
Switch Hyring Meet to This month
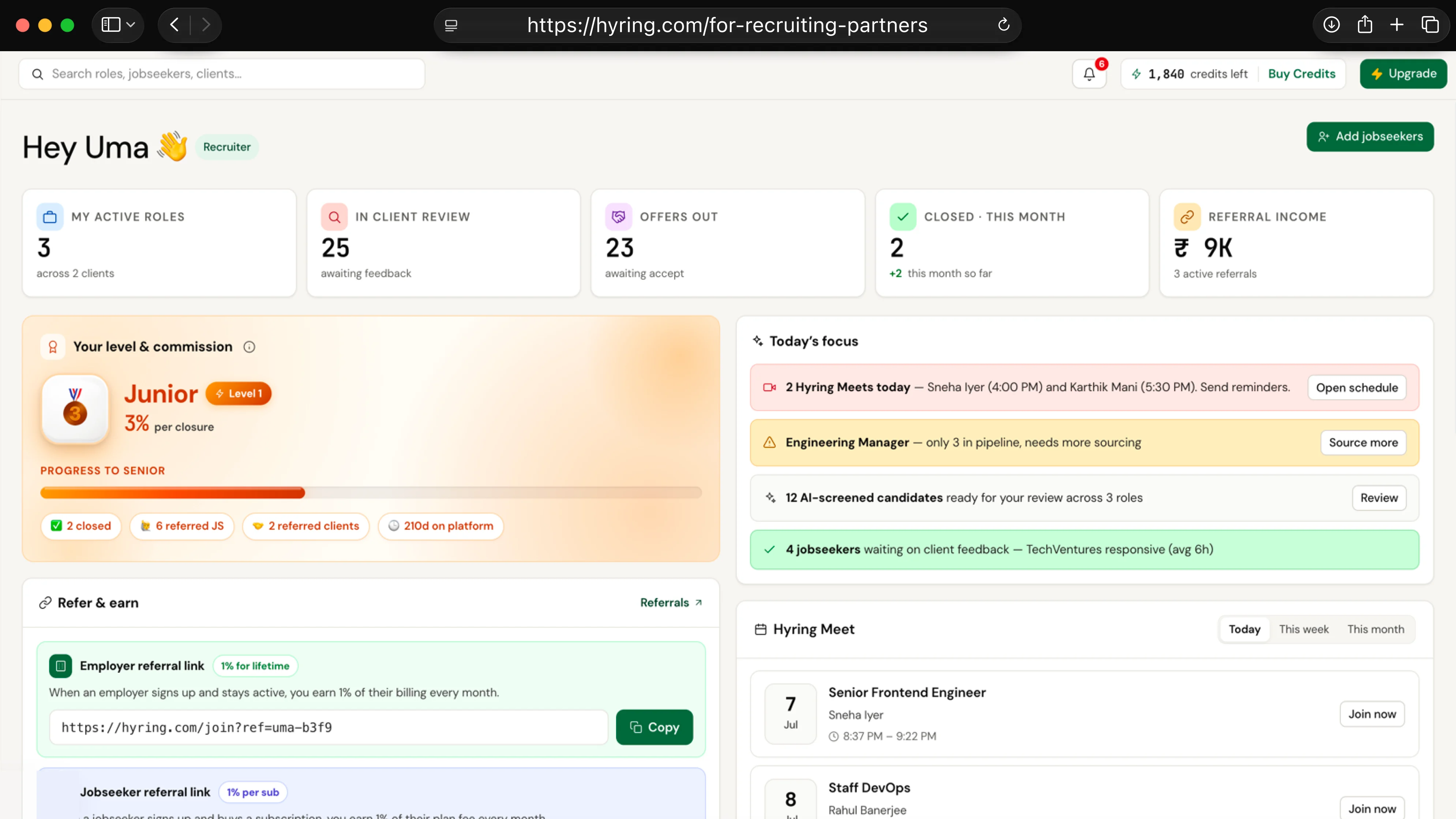pos(1375,629)
